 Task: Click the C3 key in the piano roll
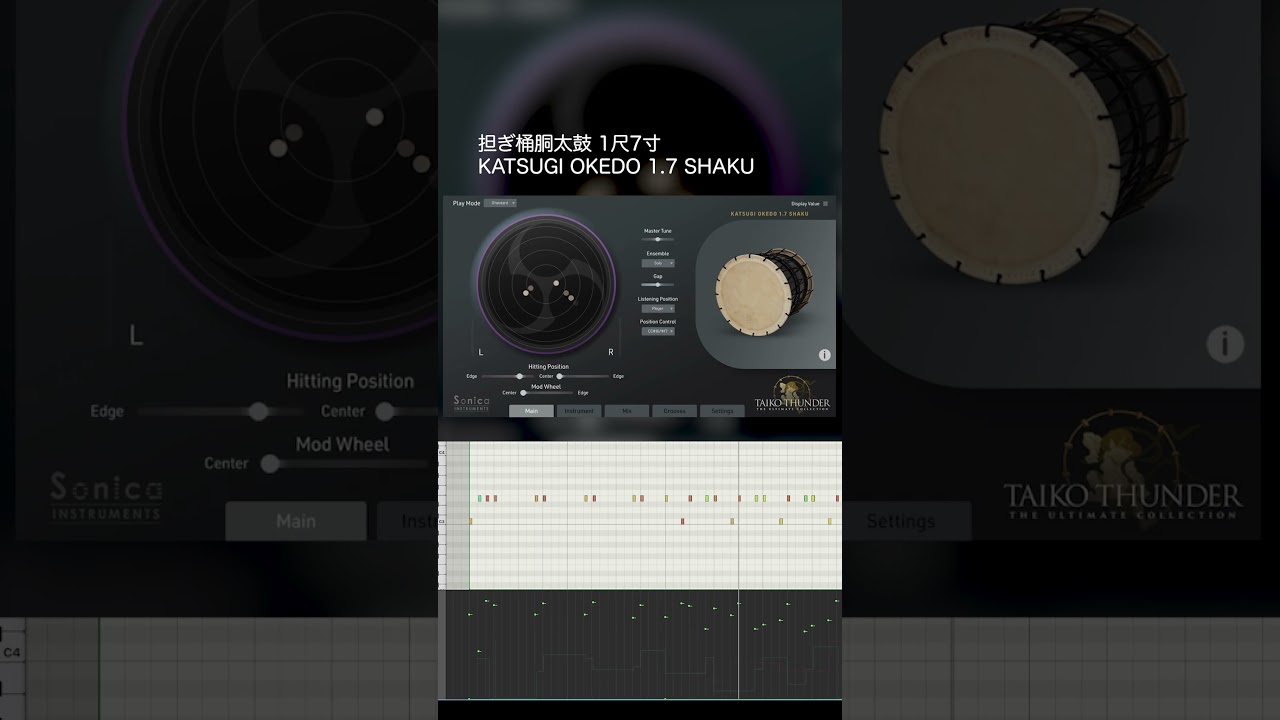tap(441, 521)
